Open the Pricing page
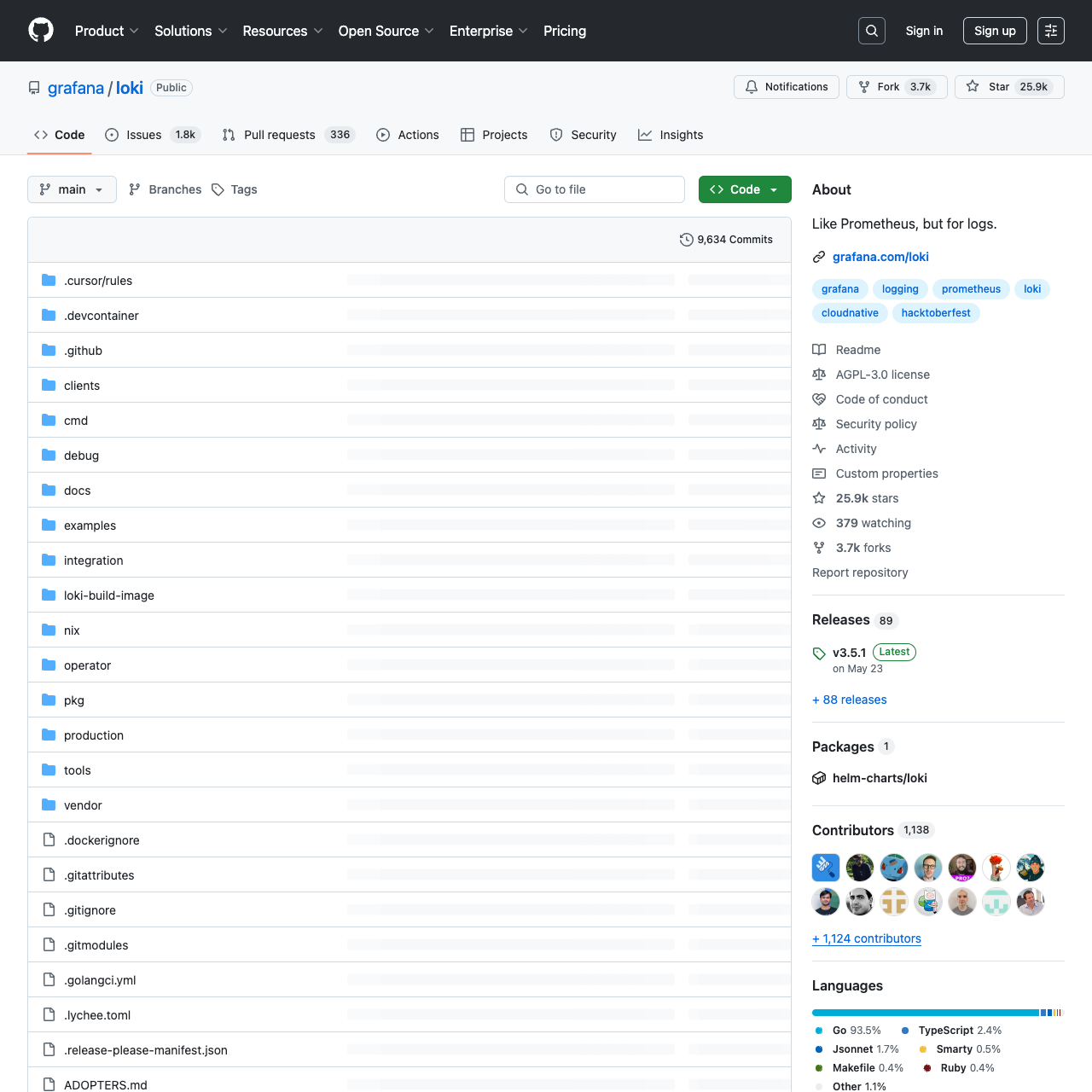Screen dimensions: 1092x1092 565,31
